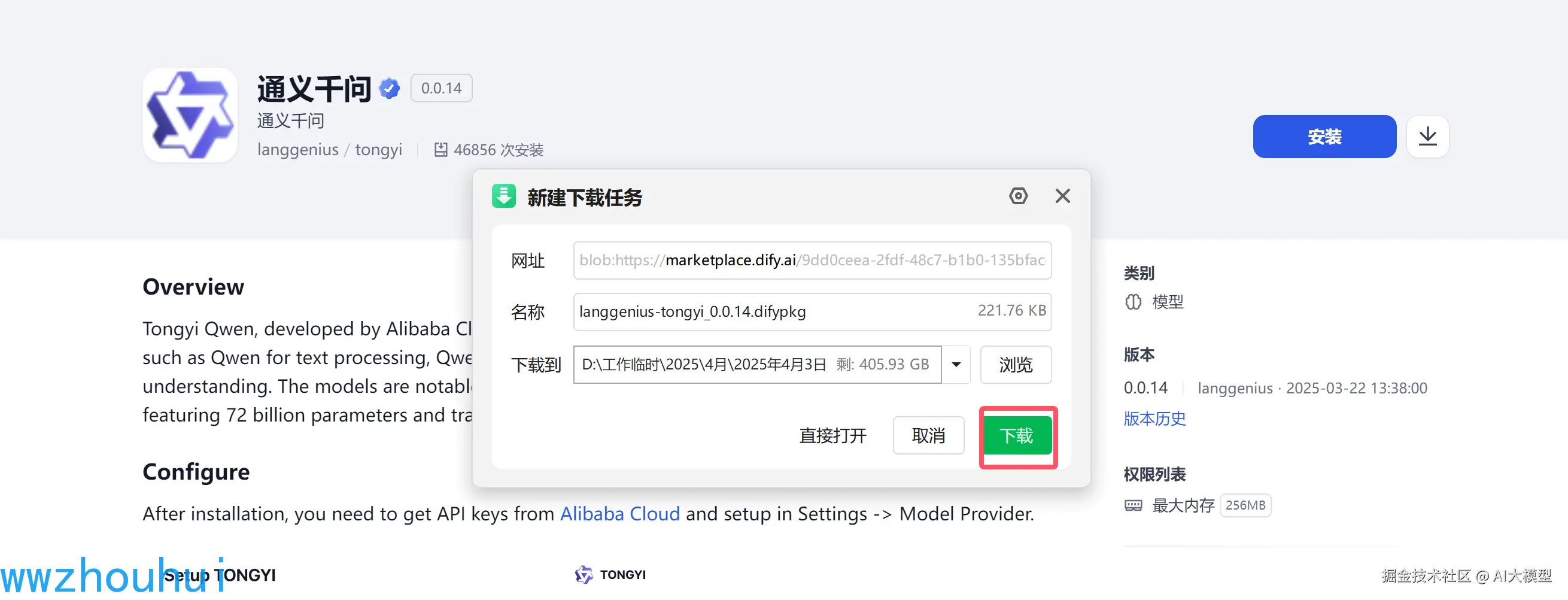Click the 0.0.14 version tag
Screen dimensions: 1568x600
click(x=441, y=87)
